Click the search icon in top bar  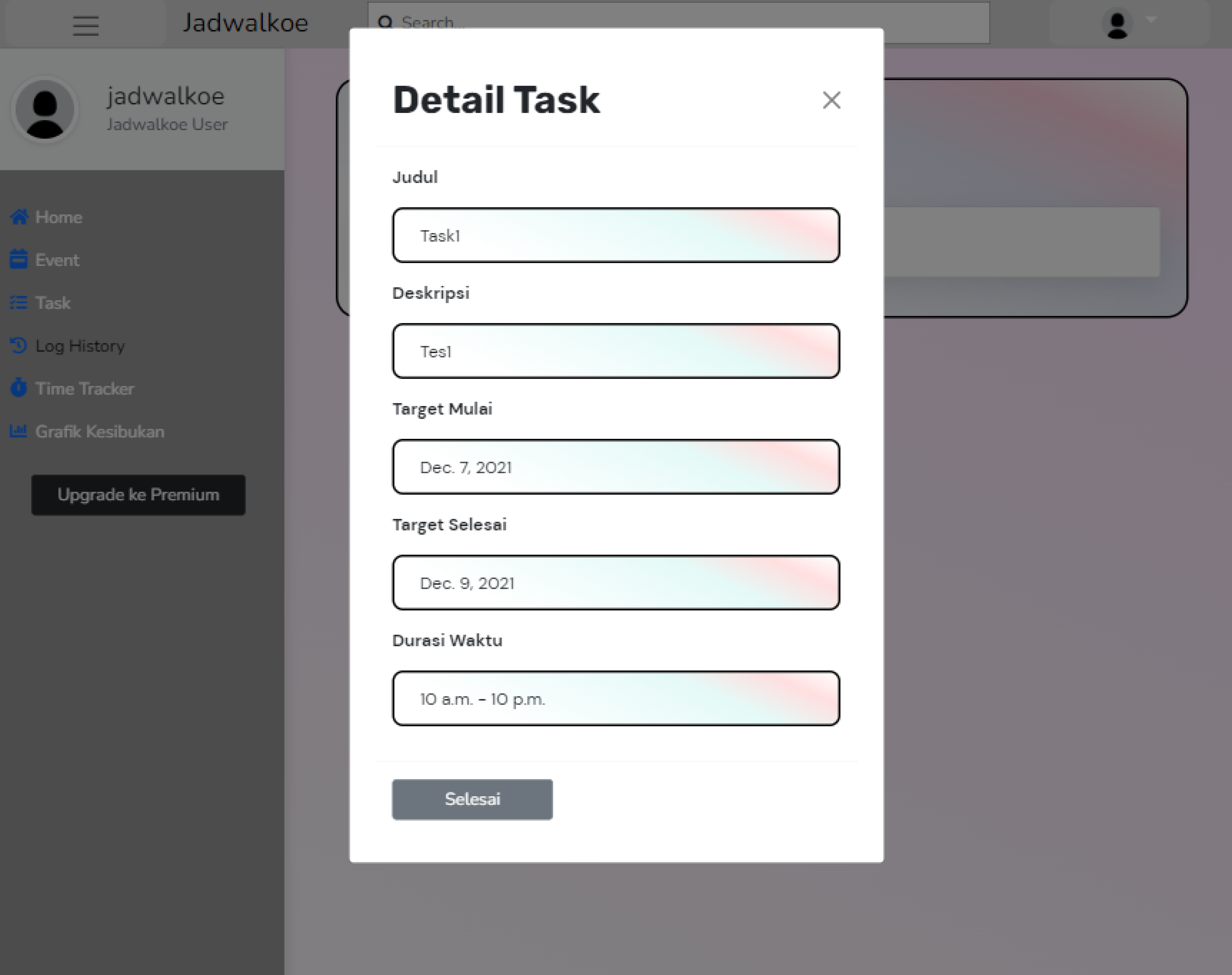tap(385, 22)
